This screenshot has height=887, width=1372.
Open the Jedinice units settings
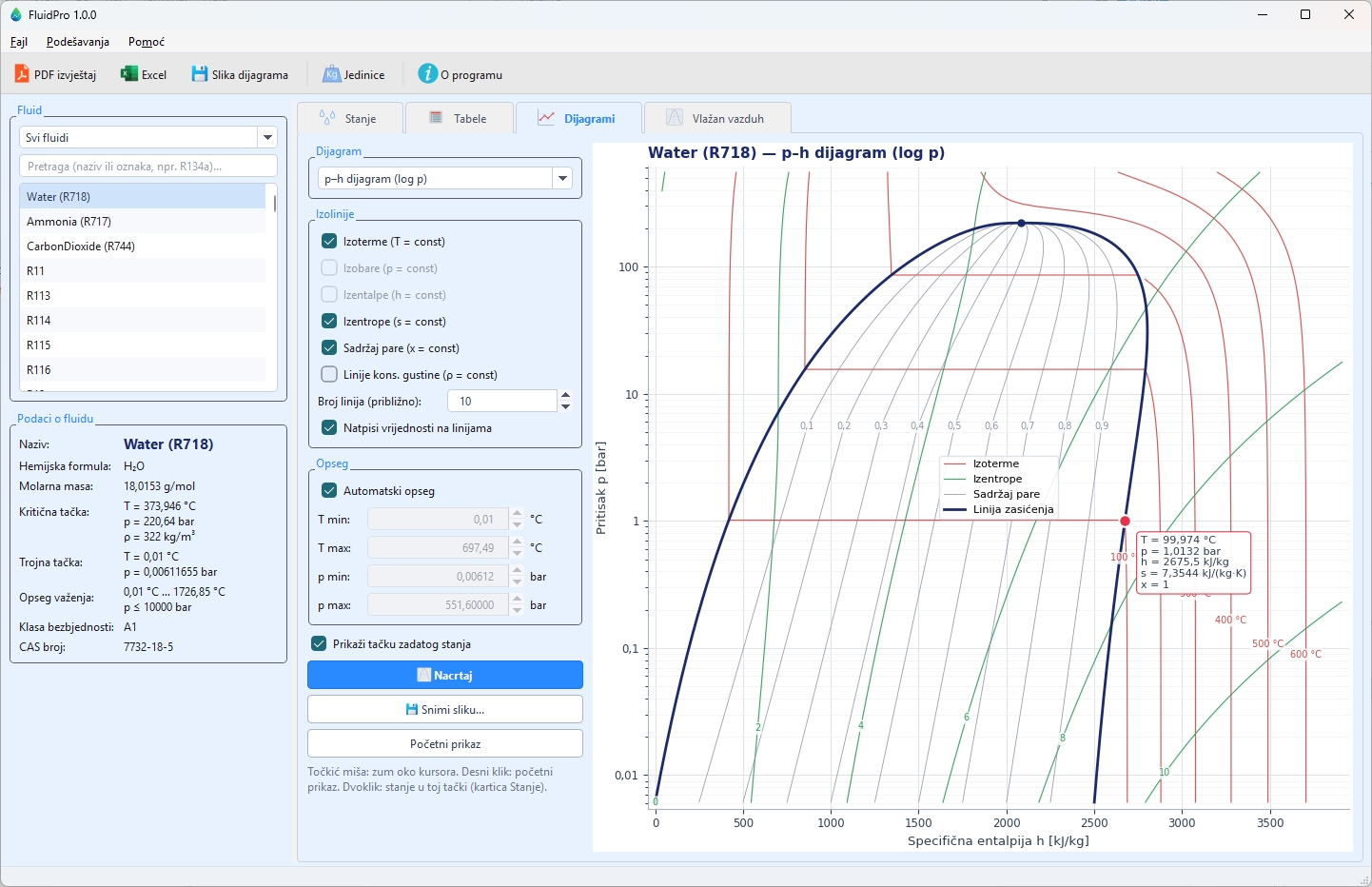click(x=354, y=74)
